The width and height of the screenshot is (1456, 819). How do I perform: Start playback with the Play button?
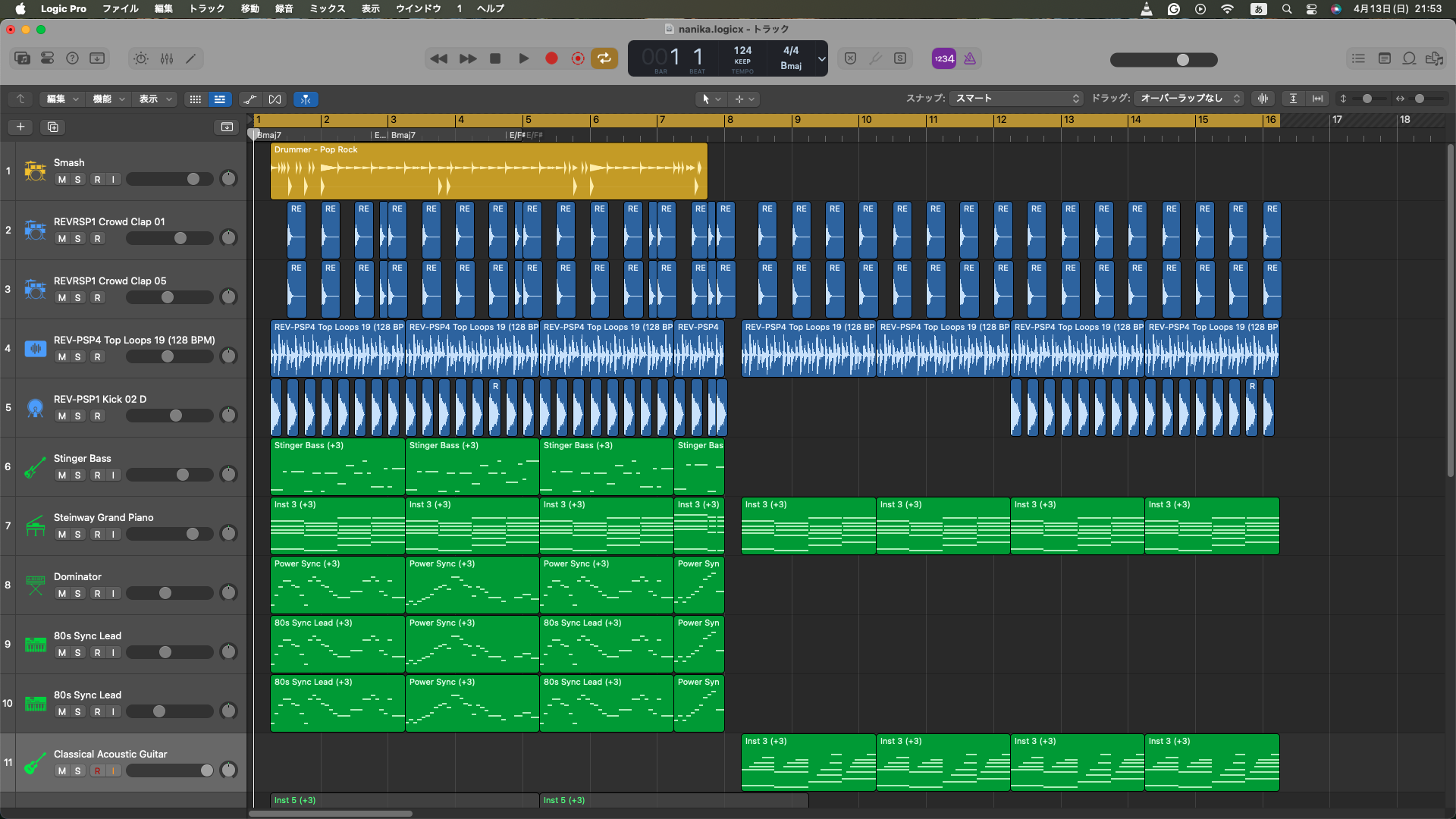pyautogui.click(x=523, y=58)
